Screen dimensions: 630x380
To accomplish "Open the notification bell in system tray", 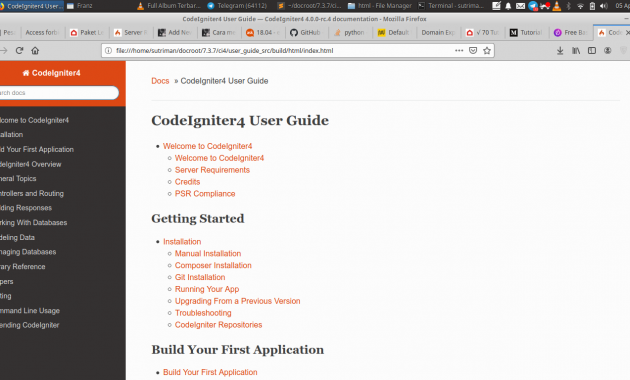I will (508, 6).
